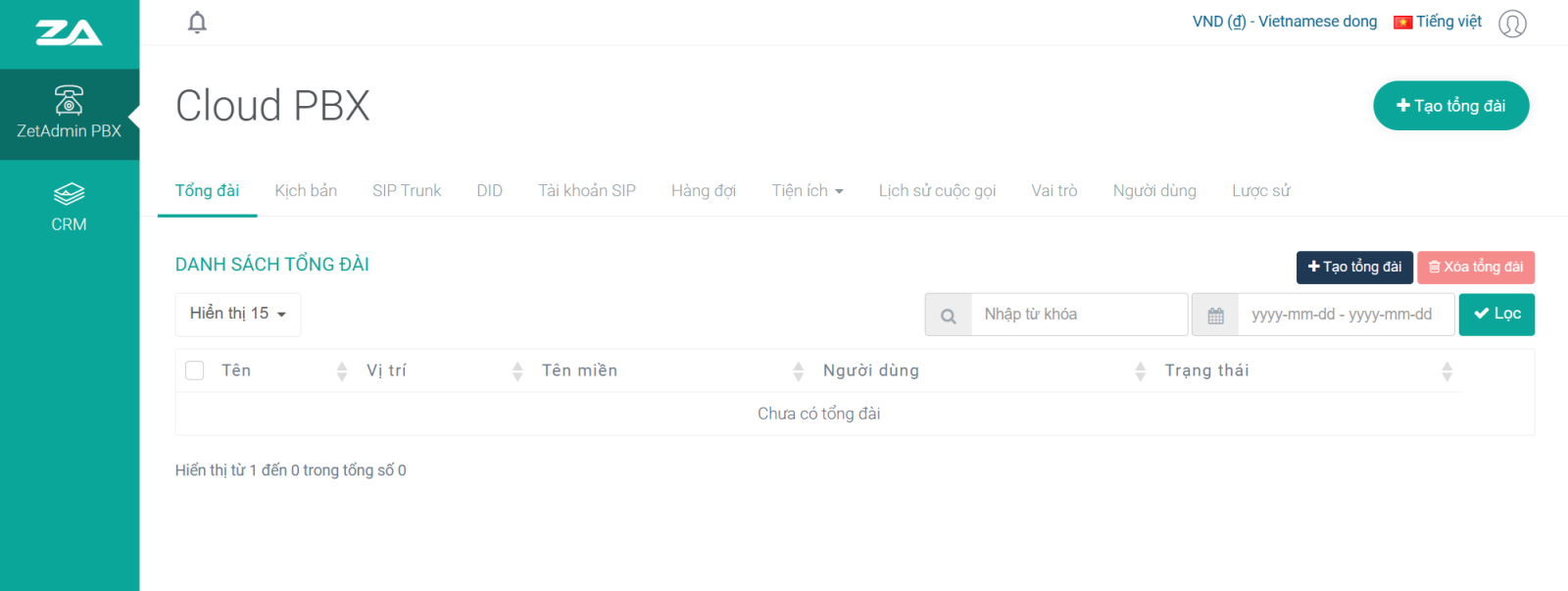
Task: Switch to the 'SIP Trunk' tab
Action: tap(407, 191)
